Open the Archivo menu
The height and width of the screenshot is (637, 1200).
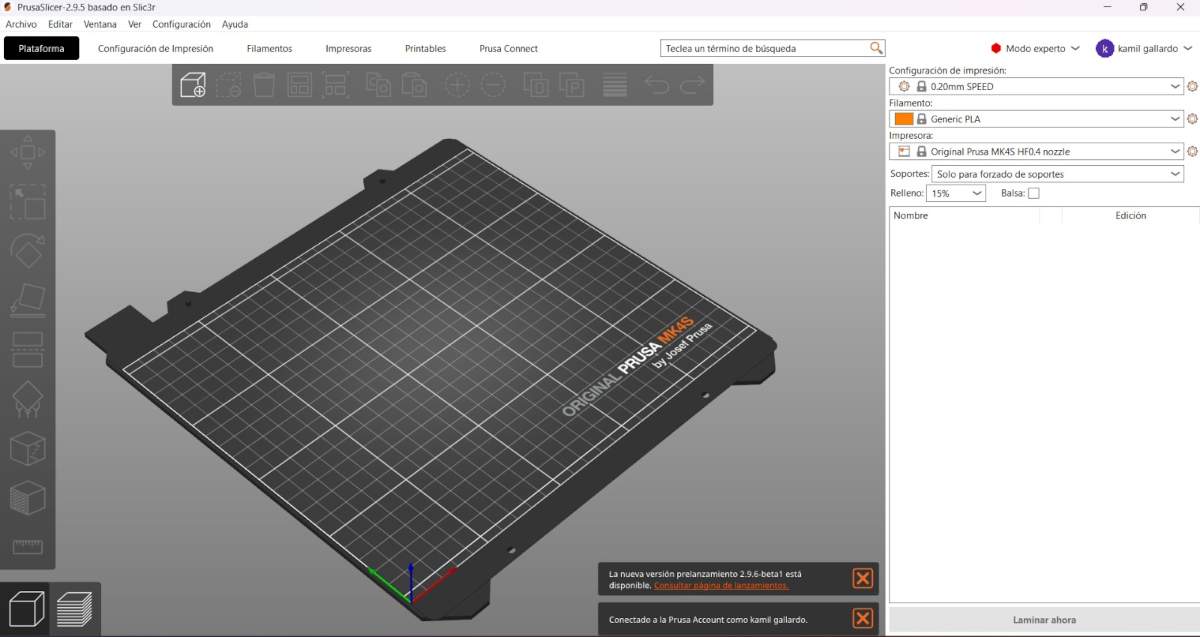tap(21, 24)
